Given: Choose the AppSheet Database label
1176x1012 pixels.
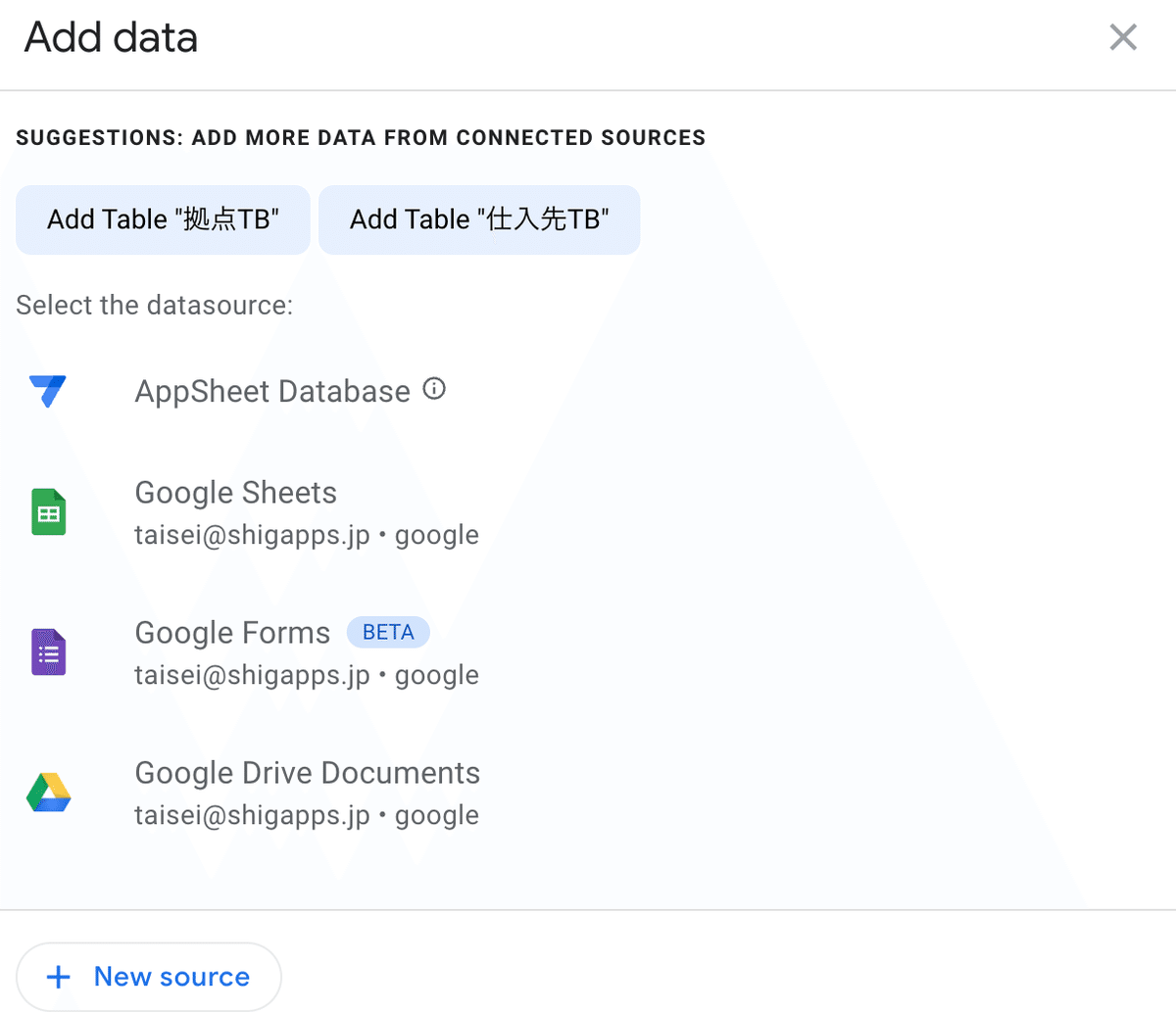Looking at the screenshot, I should pyautogui.click(x=272, y=392).
